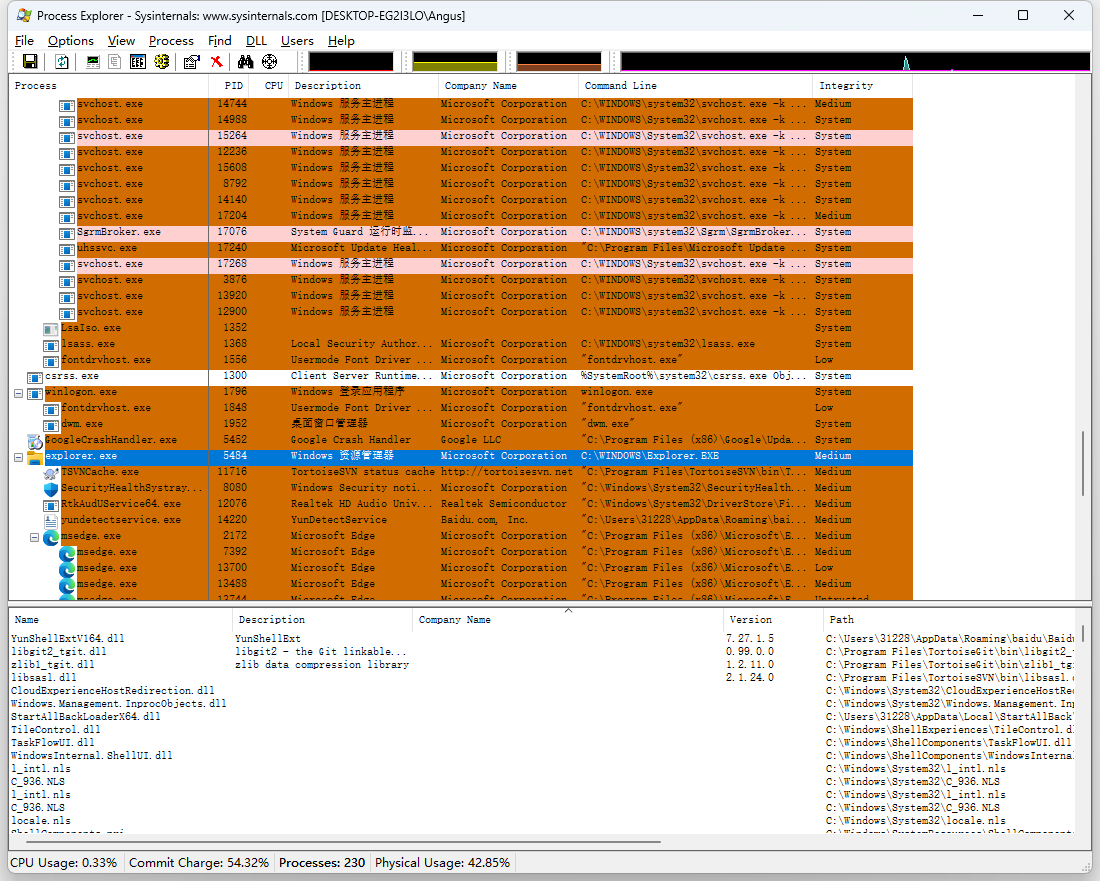Click the SgrmBroker.exe process icon
The image size is (1100, 881).
tap(67, 233)
